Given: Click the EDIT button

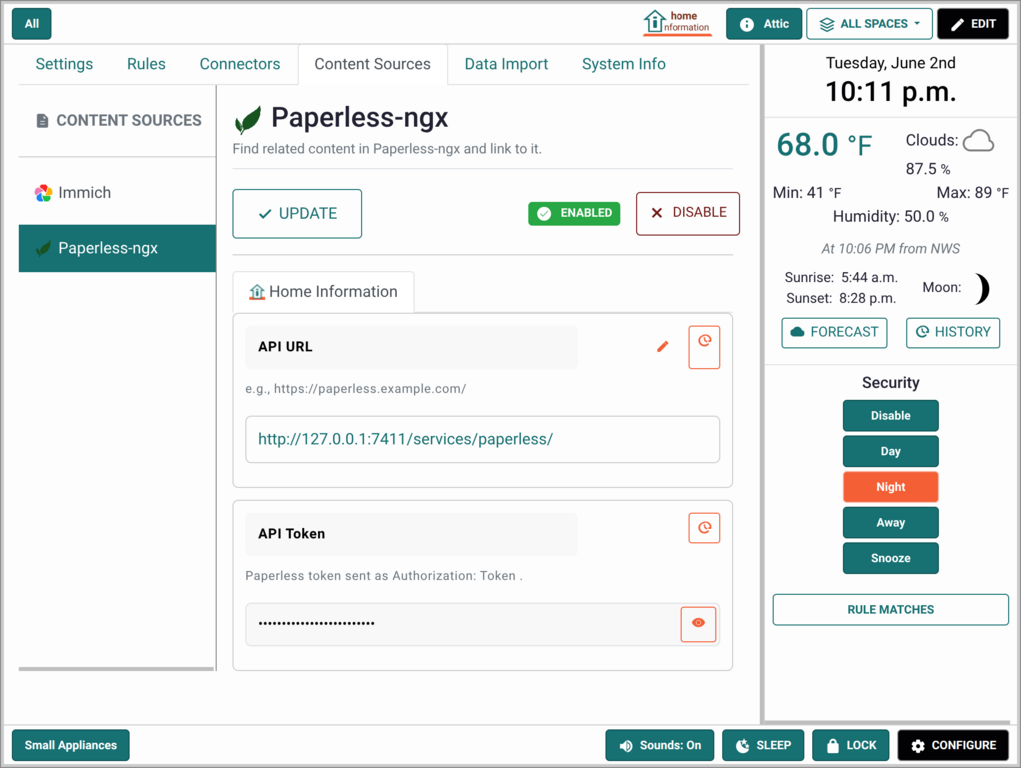Looking at the screenshot, I should click(x=973, y=24).
